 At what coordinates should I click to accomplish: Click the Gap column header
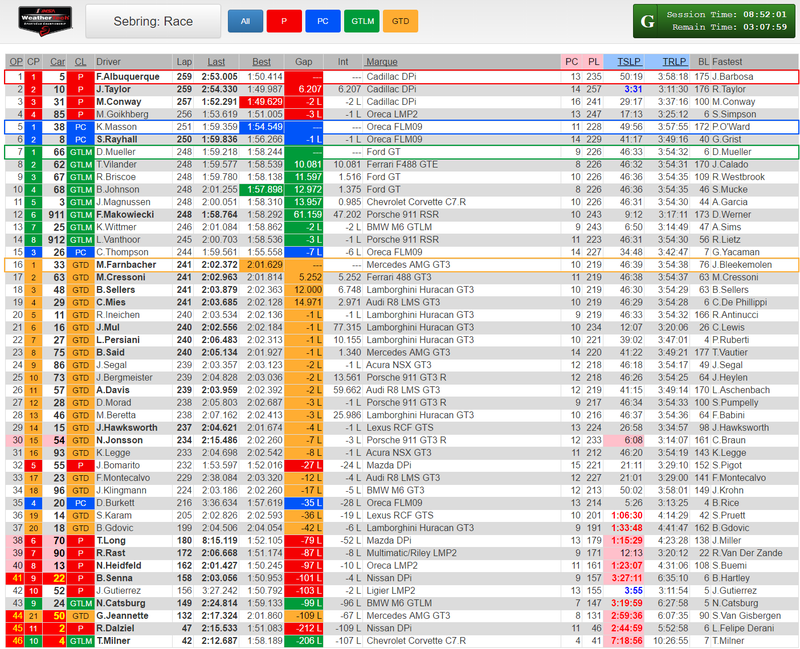pyautogui.click(x=304, y=62)
